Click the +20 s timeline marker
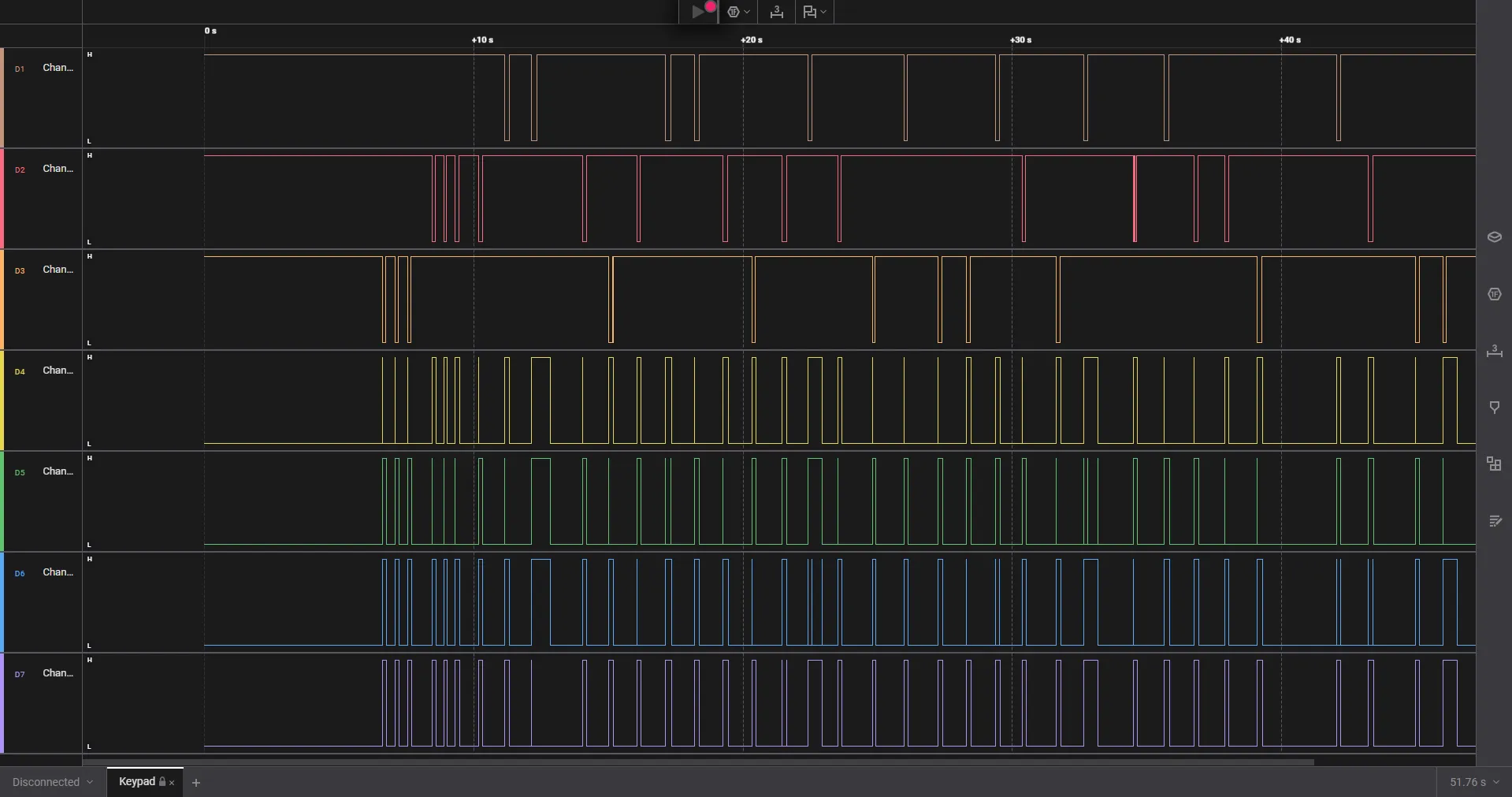The height and width of the screenshot is (797, 1512). (x=752, y=39)
